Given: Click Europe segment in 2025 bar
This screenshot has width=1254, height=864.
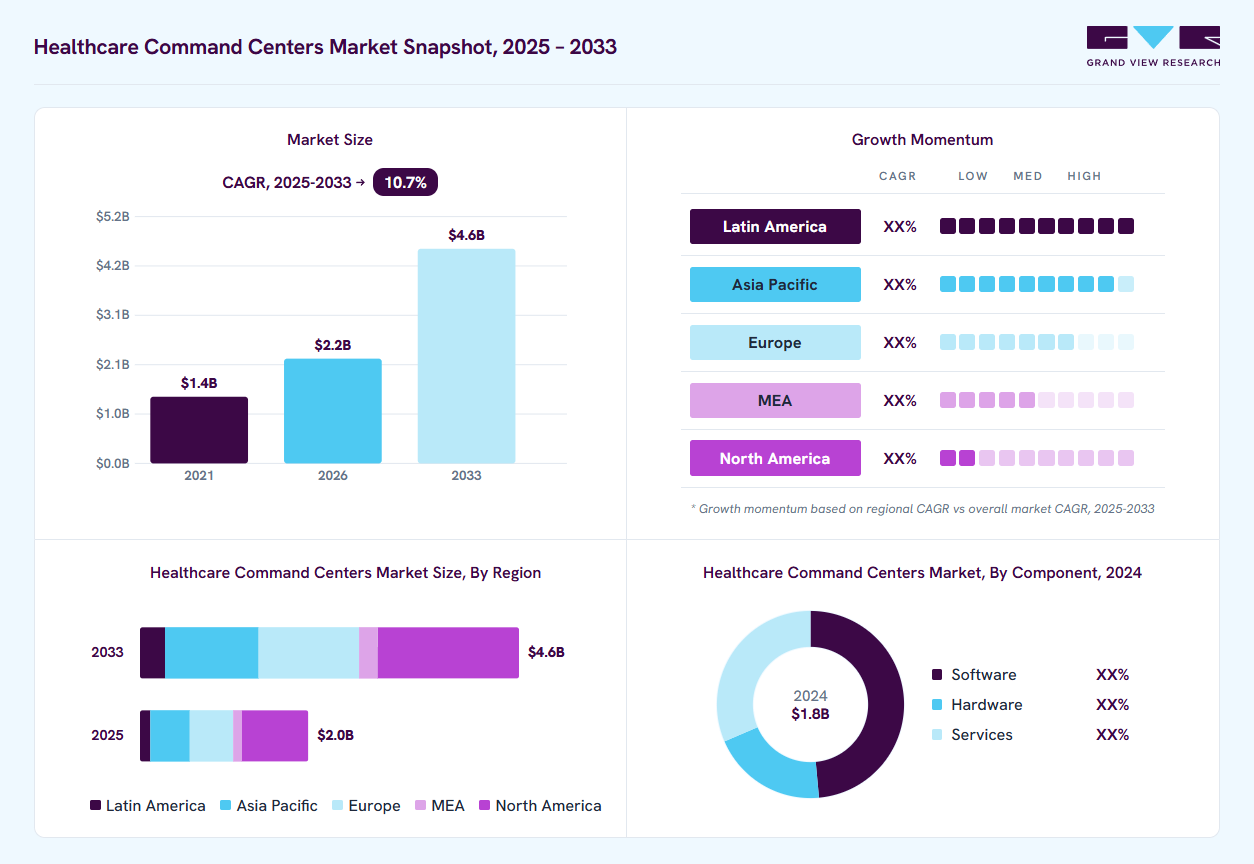Looking at the screenshot, I should click(x=211, y=736).
